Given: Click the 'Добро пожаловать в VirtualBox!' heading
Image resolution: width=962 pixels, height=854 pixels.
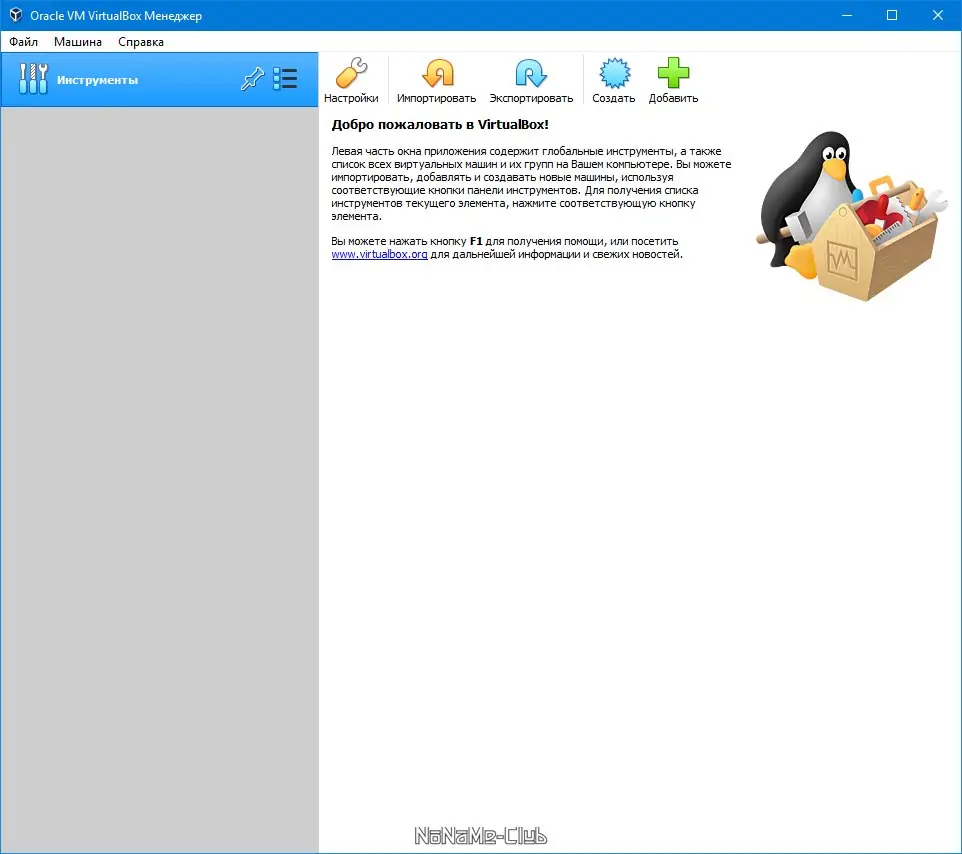Looking at the screenshot, I should [440, 125].
